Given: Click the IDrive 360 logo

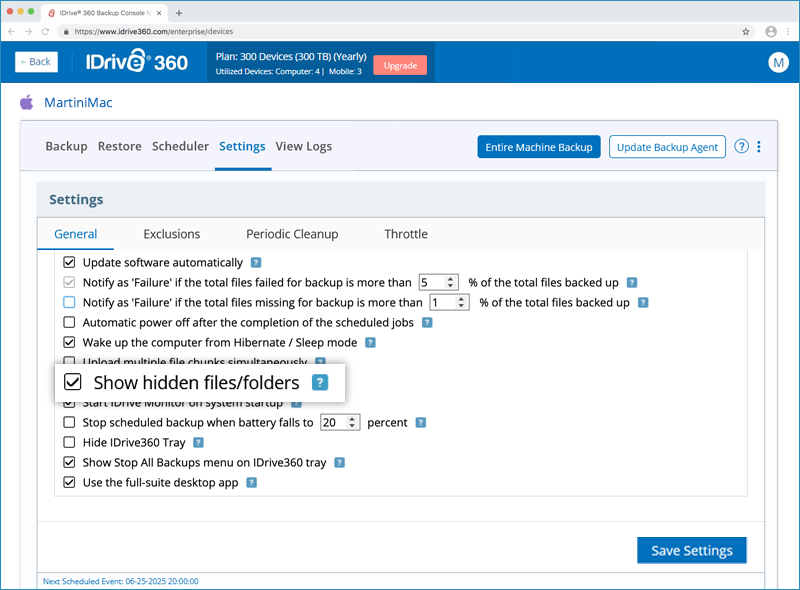Looking at the screenshot, I should point(137,62).
